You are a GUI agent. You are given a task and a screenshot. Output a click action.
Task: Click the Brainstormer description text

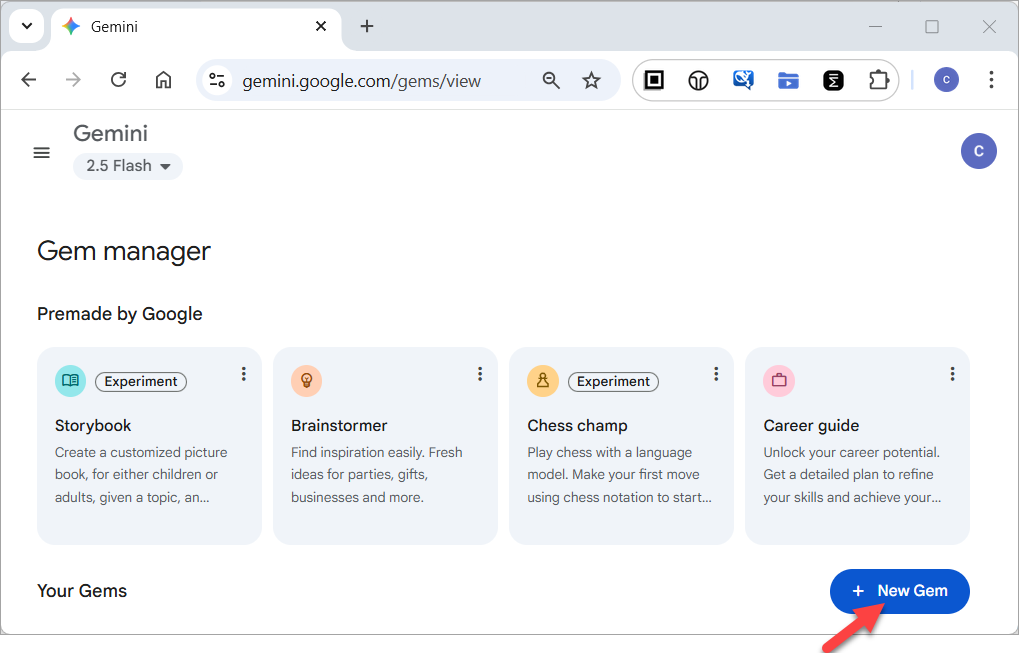(x=377, y=475)
